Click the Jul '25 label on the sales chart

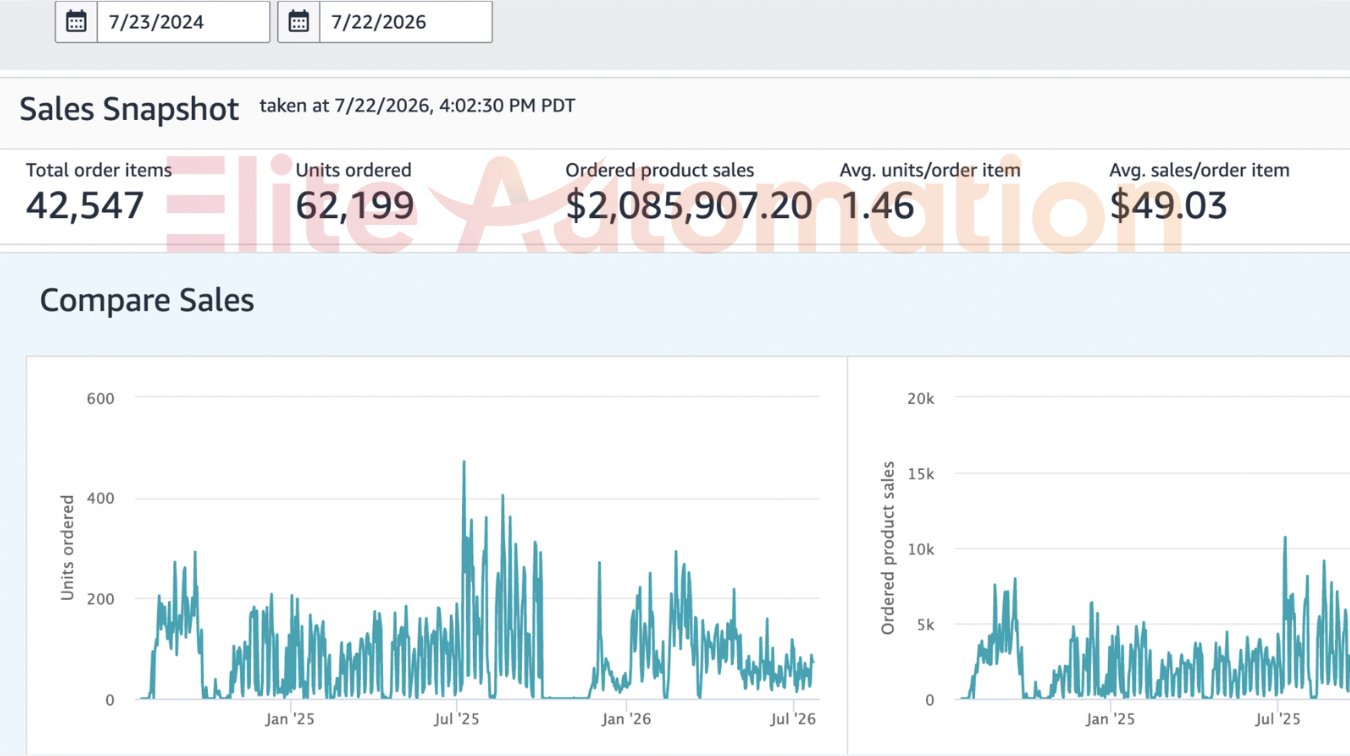[1277, 718]
